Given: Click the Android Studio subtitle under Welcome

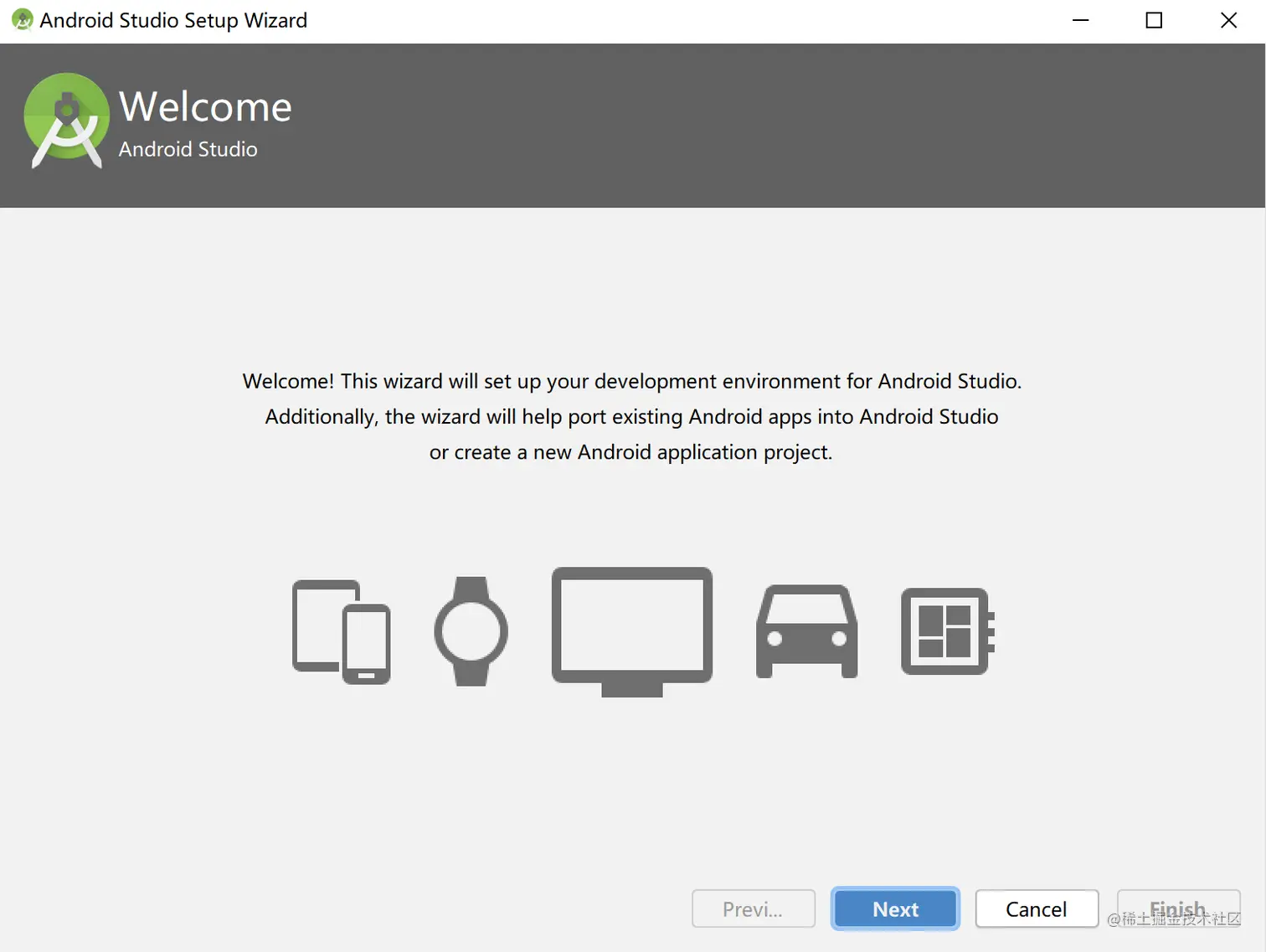Looking at the screenshot, I should tap(188, 149).
